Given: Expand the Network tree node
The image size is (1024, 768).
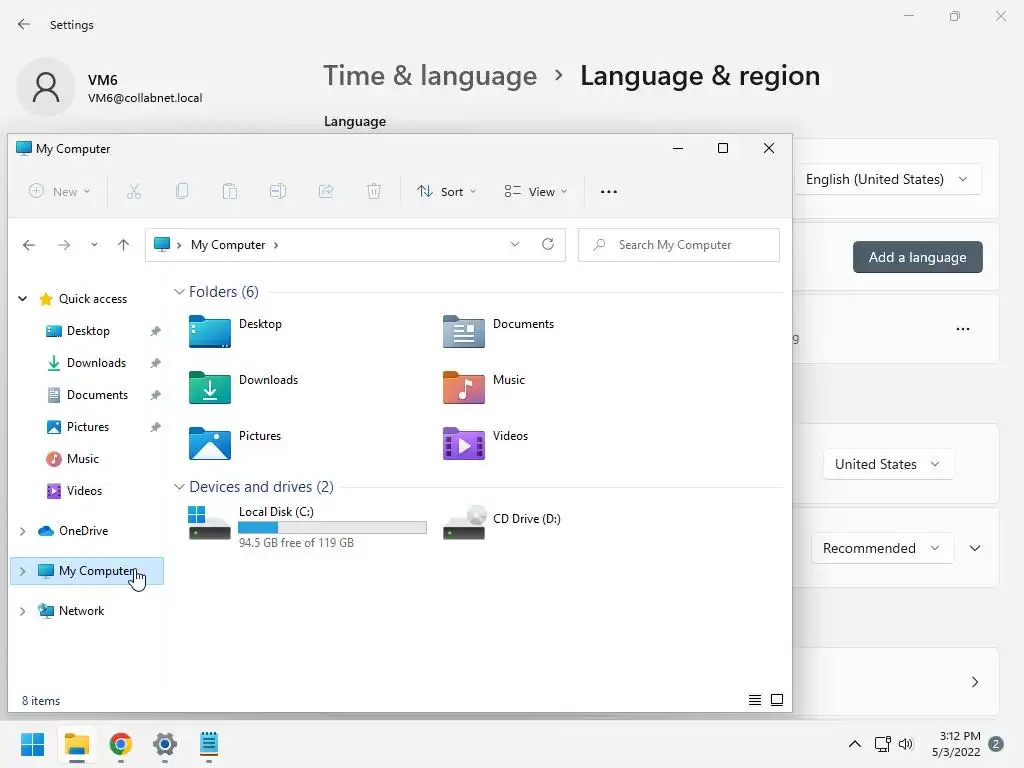Looking at the screenshot, I should click(x=22, y=611).
